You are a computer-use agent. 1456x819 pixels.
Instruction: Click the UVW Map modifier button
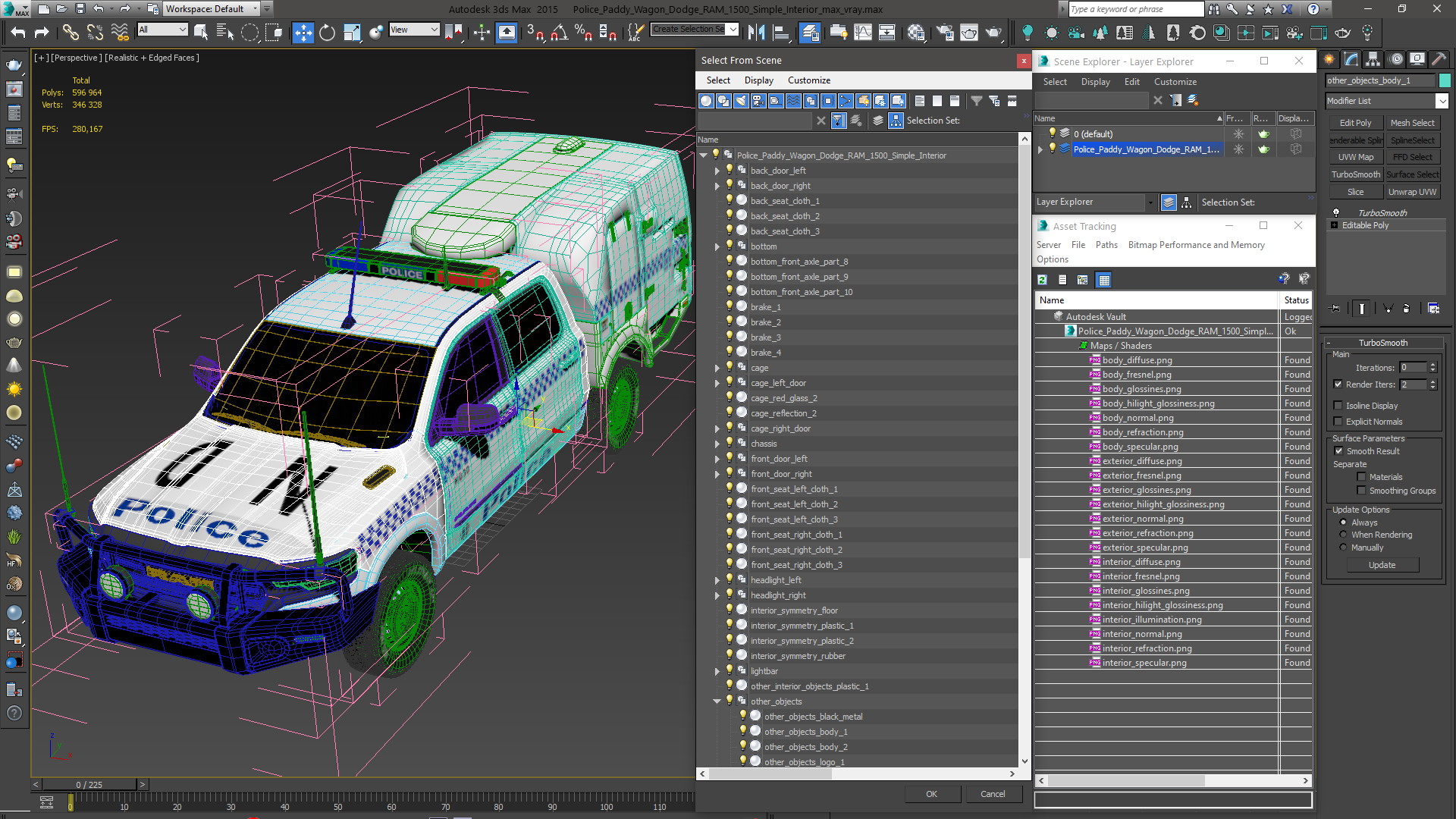pos(1355,157)
